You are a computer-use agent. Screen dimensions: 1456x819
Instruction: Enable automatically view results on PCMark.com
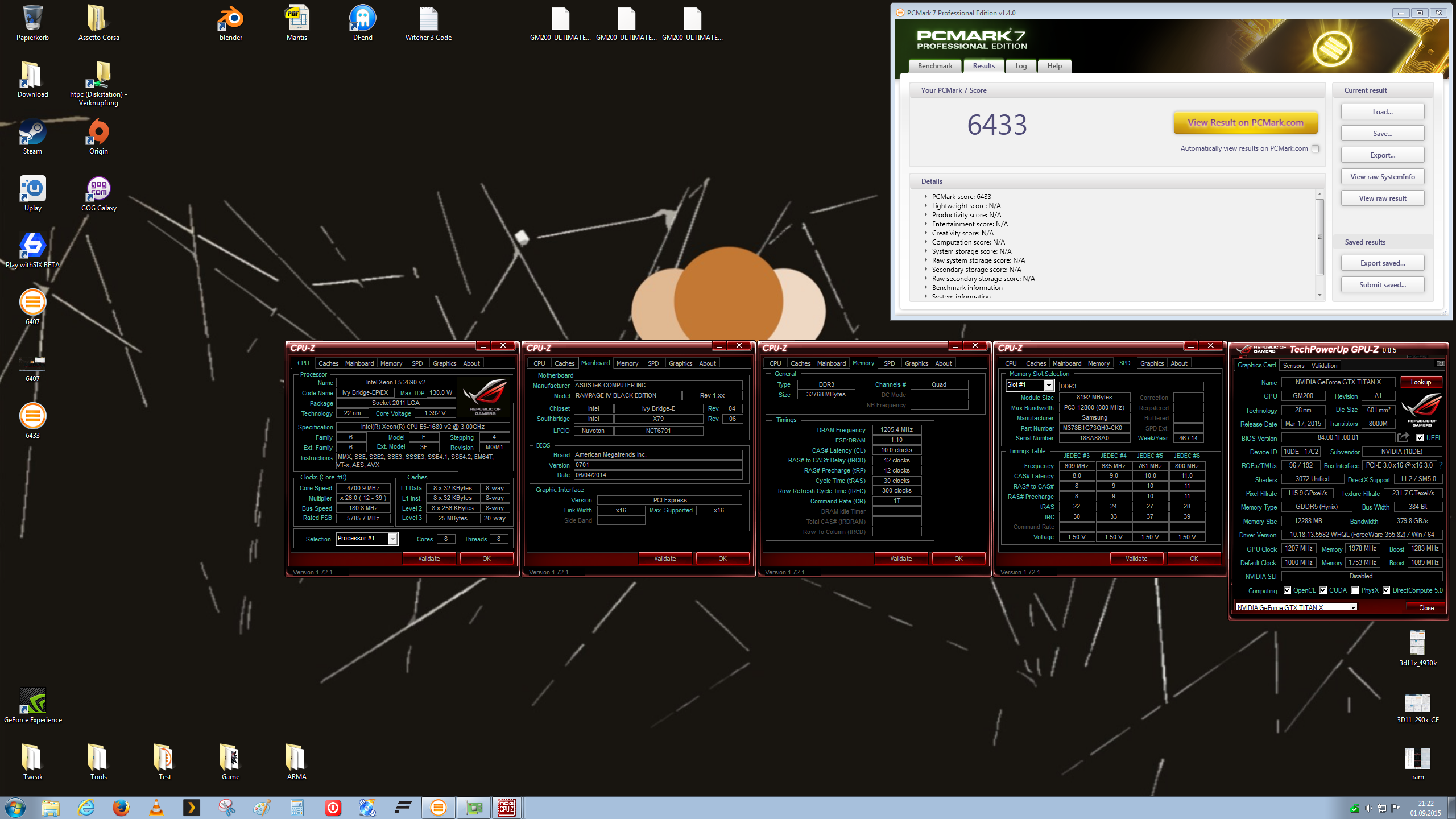[1316, 149]
